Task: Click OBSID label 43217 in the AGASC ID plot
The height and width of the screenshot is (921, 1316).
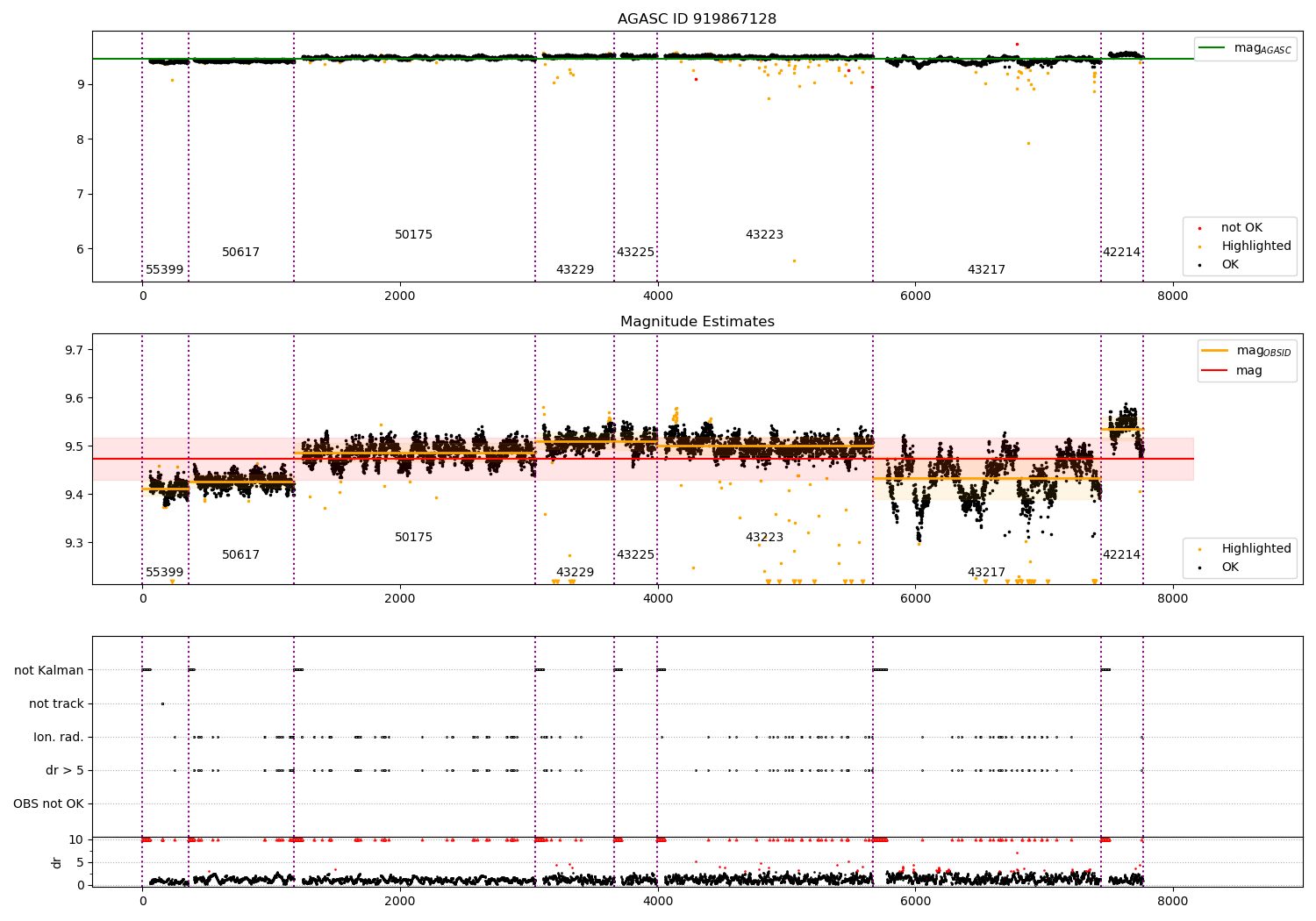Action: pos(986,270)
